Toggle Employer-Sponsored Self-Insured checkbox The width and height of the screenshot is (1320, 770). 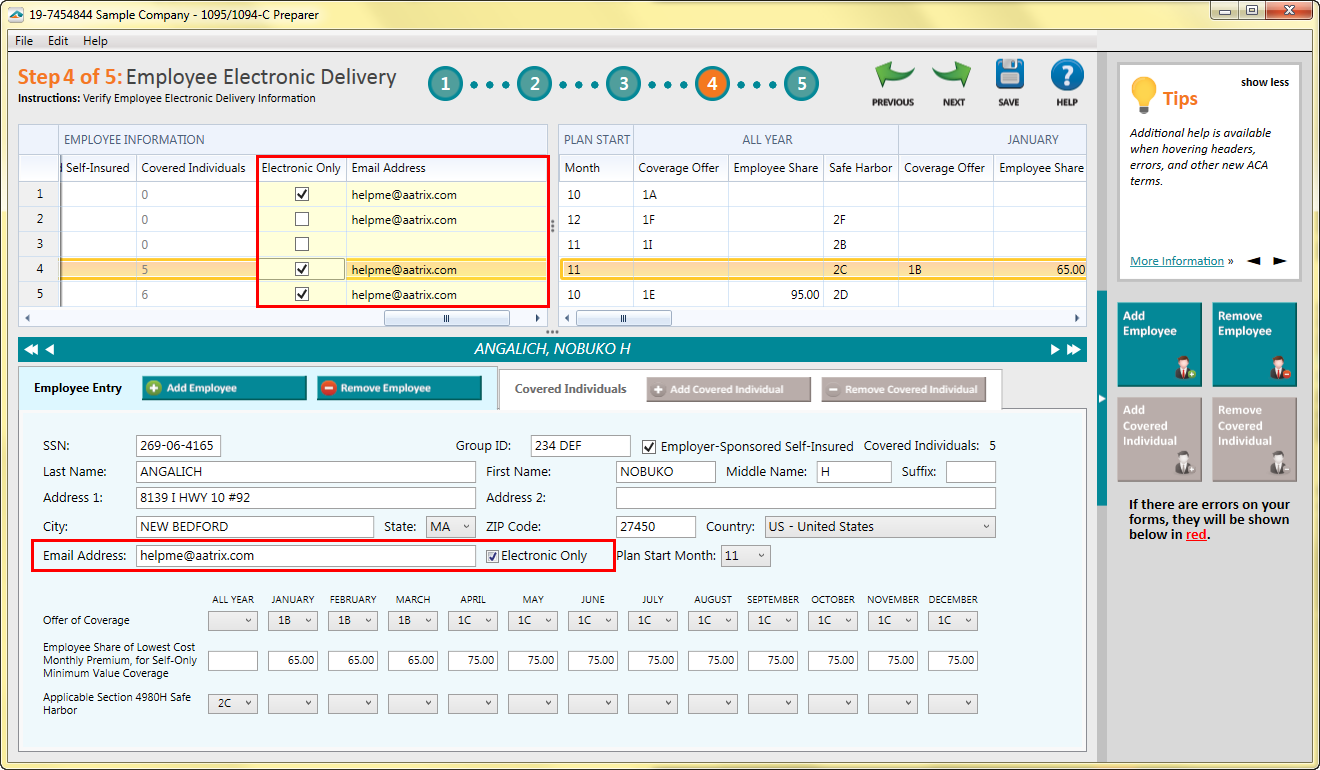(649, 446)
